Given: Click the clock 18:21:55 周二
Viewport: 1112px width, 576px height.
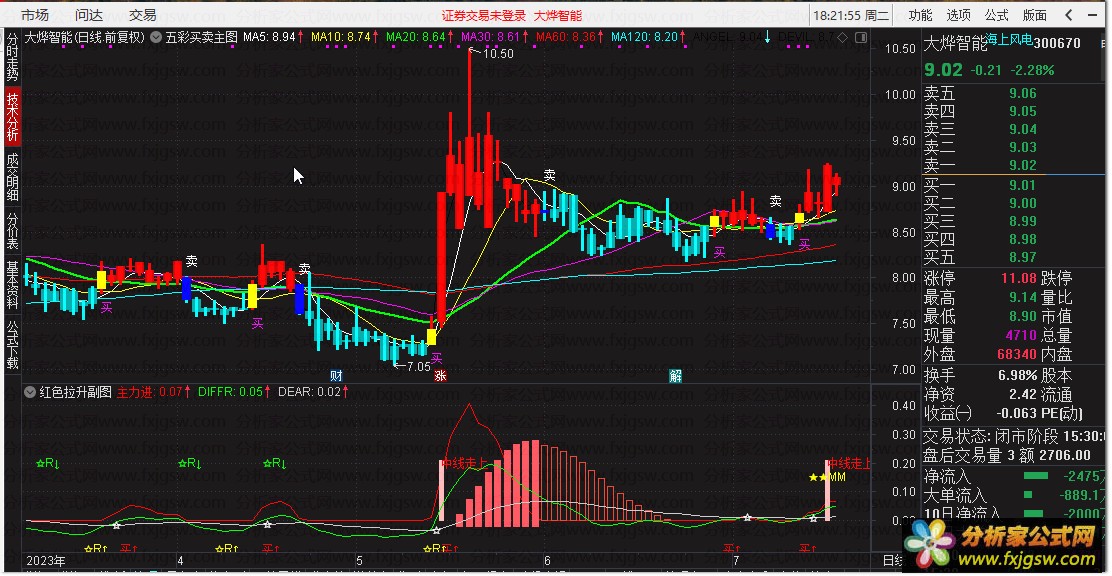Looking at the screenshot, I should [x=850, y=16].
